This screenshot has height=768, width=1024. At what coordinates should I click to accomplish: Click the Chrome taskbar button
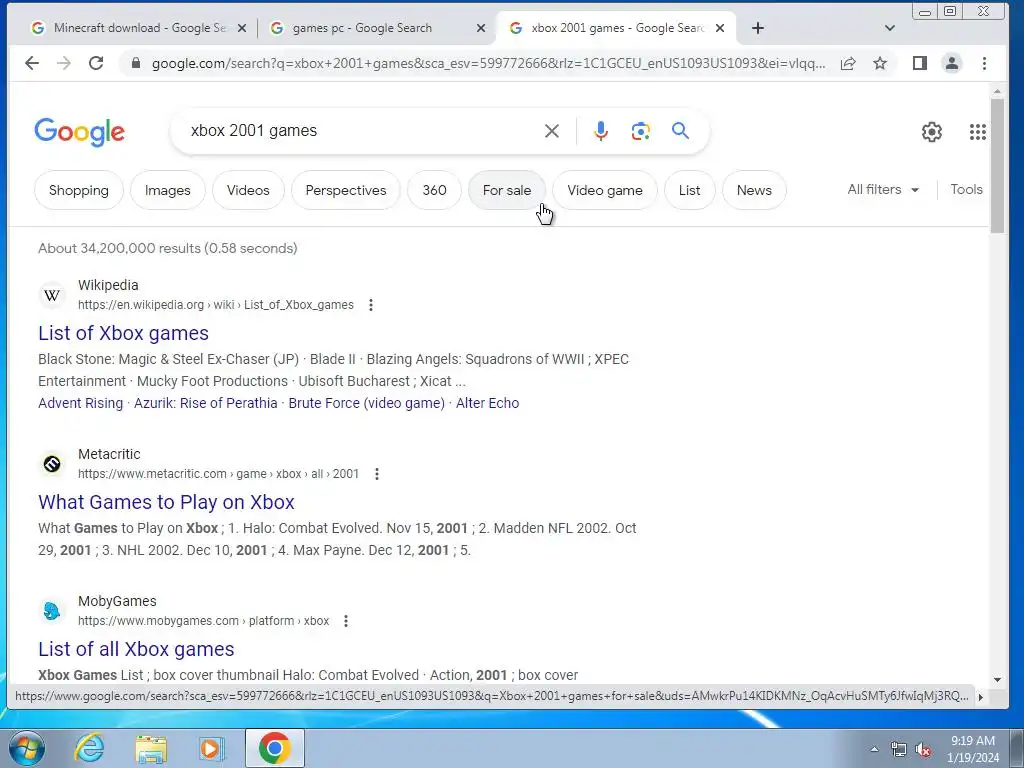(274, 748)
